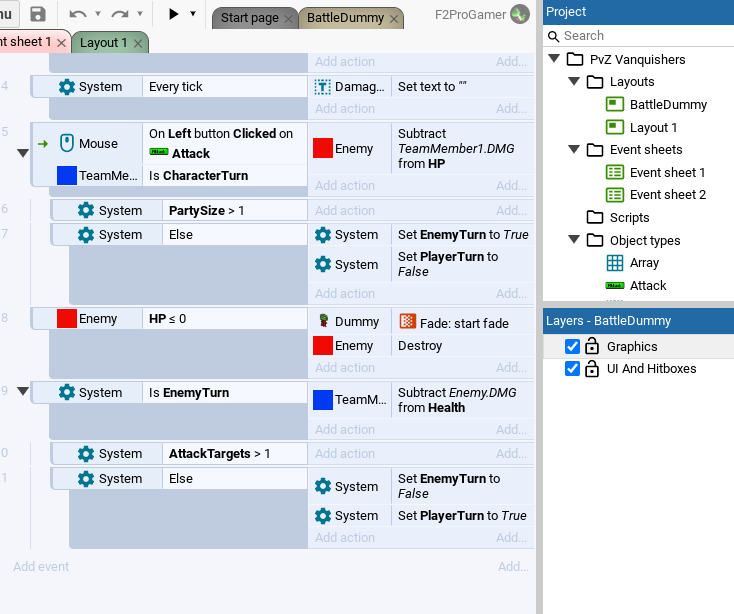Click the Preview play button
Viewport: 734px width, 614px height.
173,14
